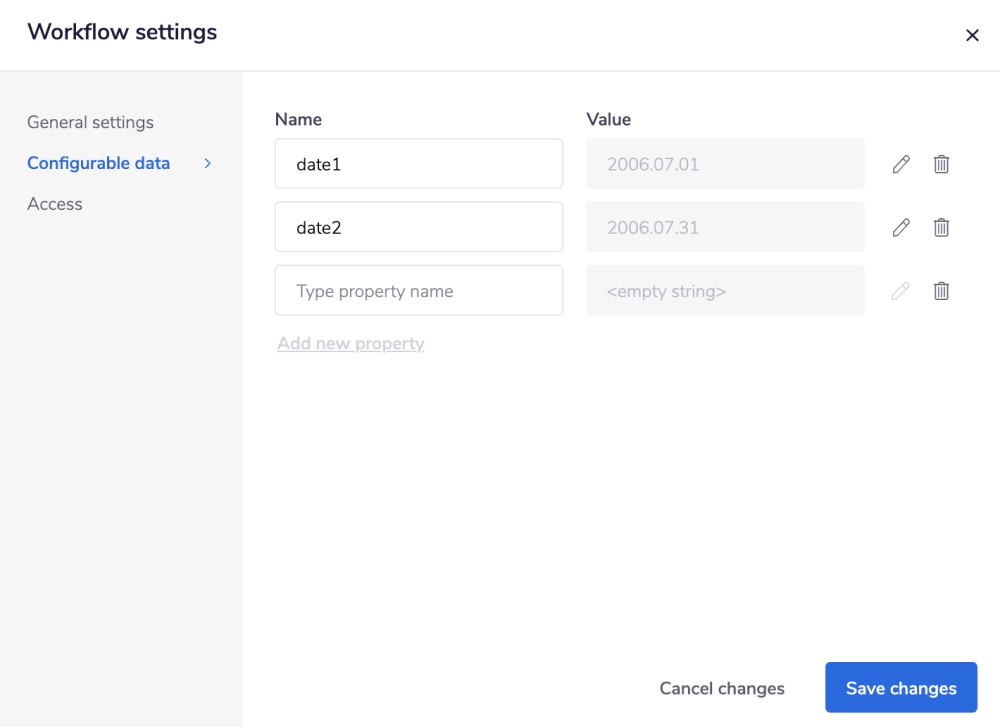Expand the Configurable data section chevron
The height and width of the screenshot is (727, 1000).
point(207,163)
